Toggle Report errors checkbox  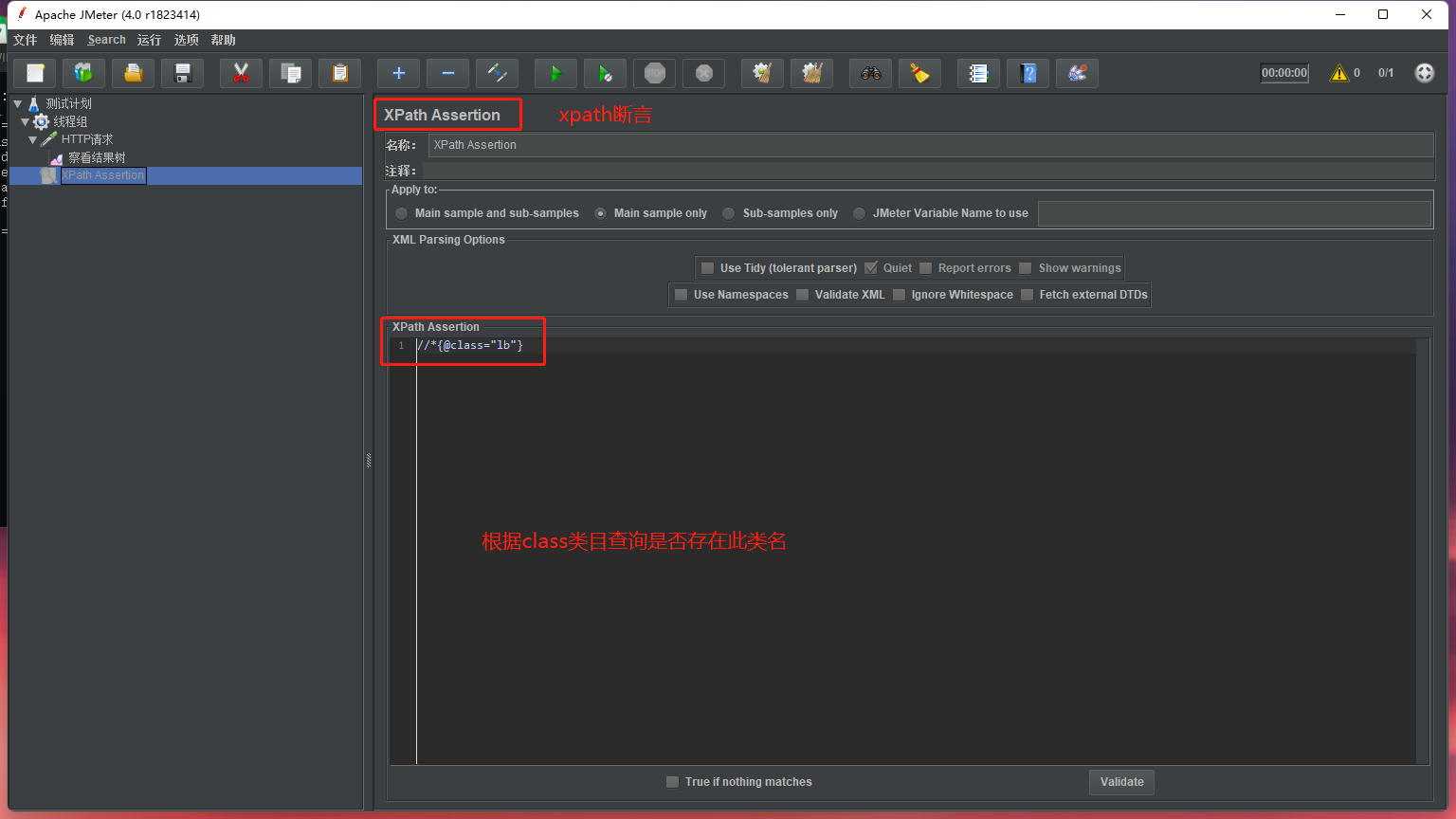tap(926, 268)
